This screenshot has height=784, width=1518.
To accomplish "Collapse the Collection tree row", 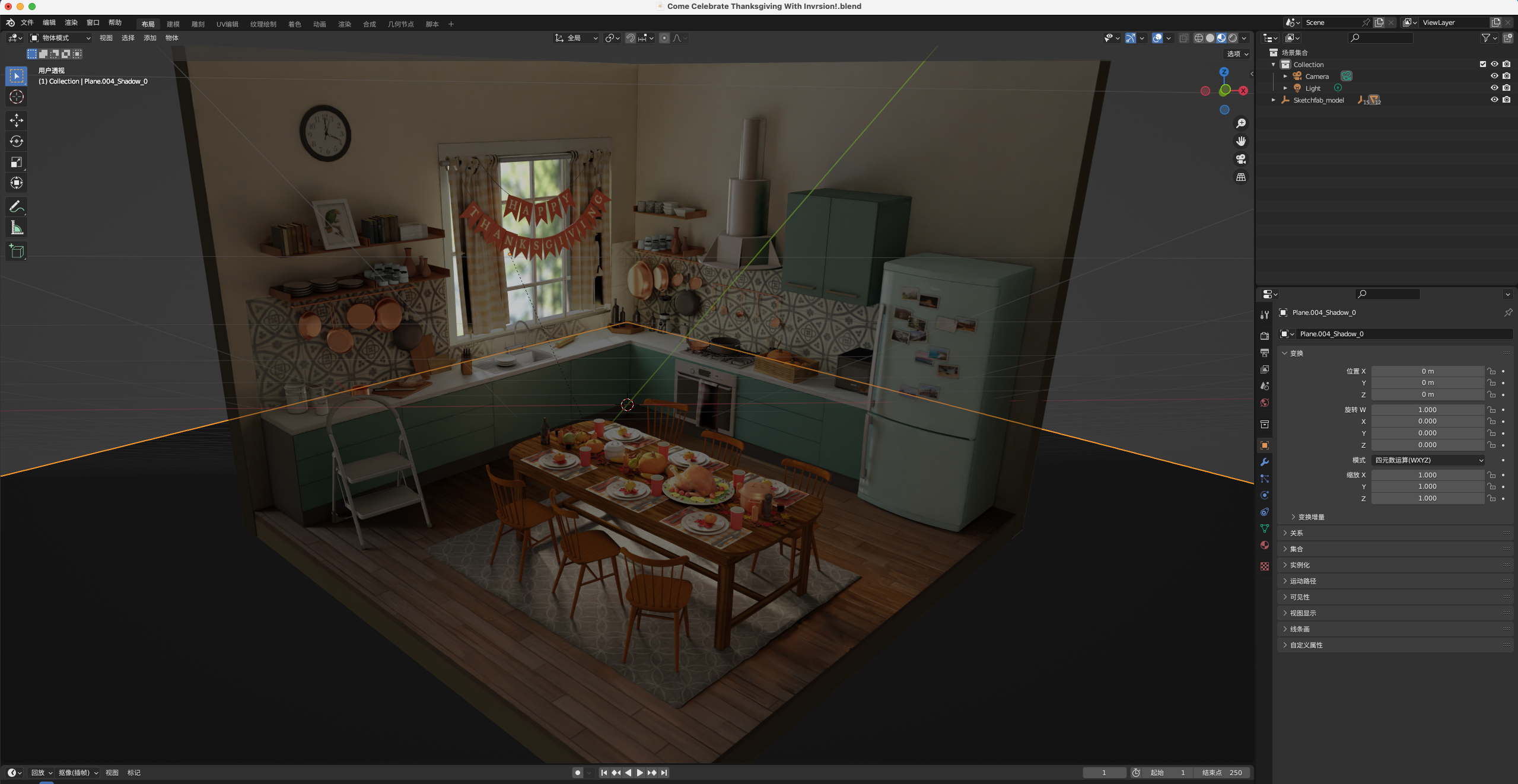I will click(x=1274, y=65).
